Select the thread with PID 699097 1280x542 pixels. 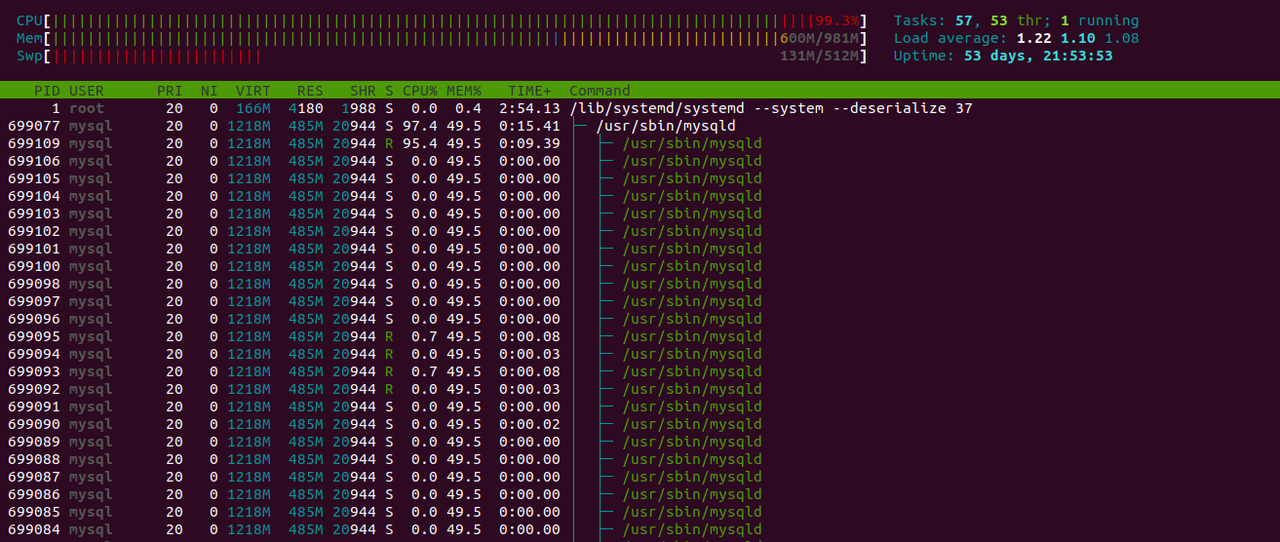pos(640,301)
